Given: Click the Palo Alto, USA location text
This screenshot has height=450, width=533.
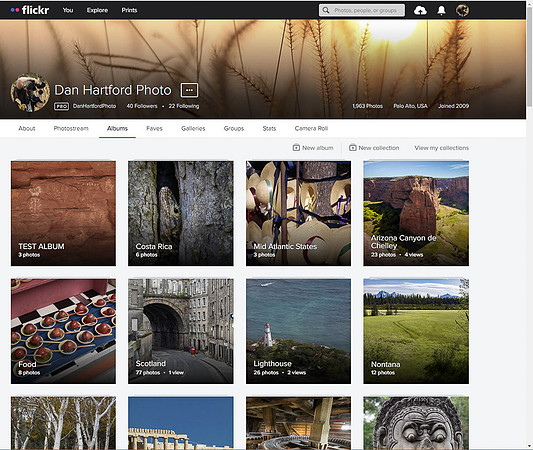Looking at the screenshot, I should click(x=410, y=106).
